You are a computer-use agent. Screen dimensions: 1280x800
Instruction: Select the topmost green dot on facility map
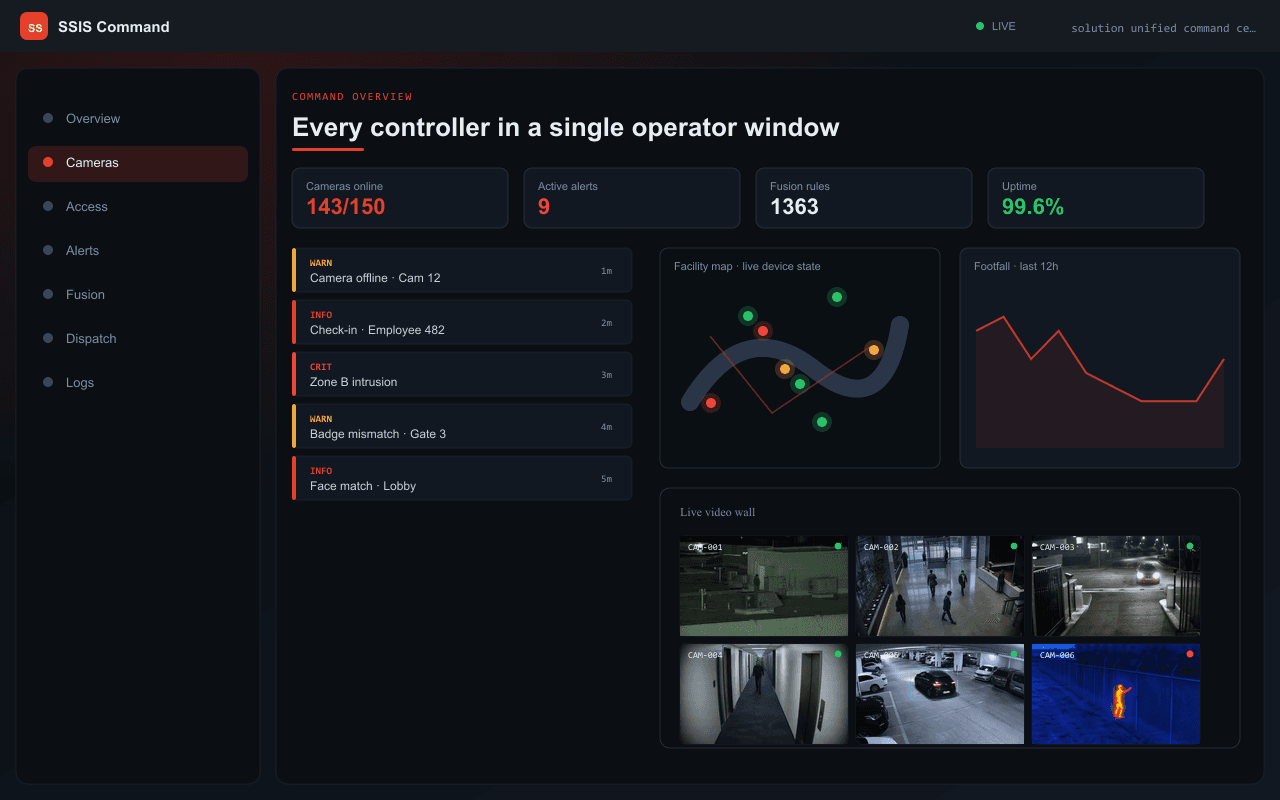click(837, 297)
